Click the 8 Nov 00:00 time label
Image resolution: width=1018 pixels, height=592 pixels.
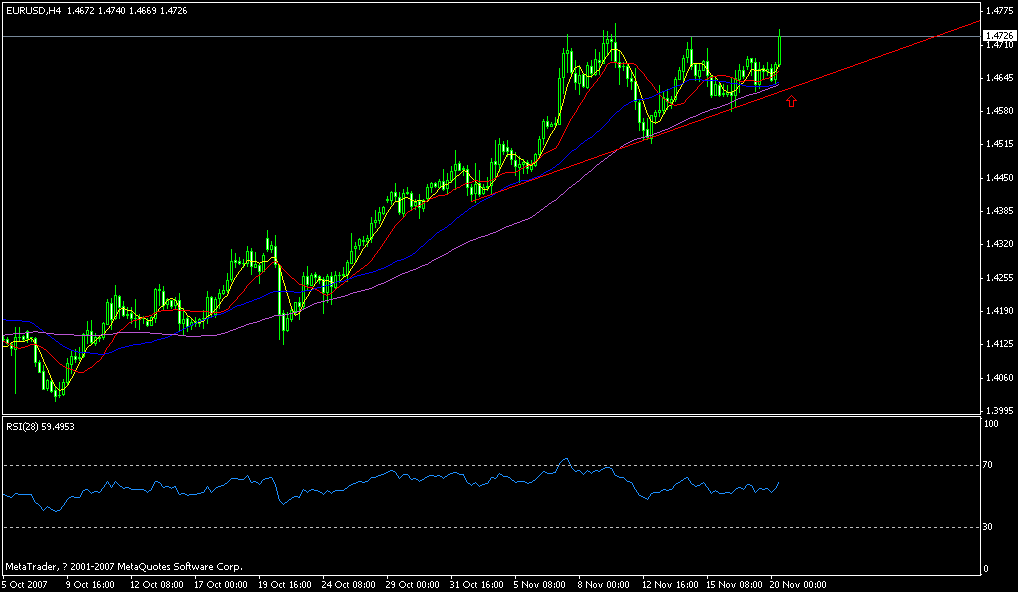(603, 585)
